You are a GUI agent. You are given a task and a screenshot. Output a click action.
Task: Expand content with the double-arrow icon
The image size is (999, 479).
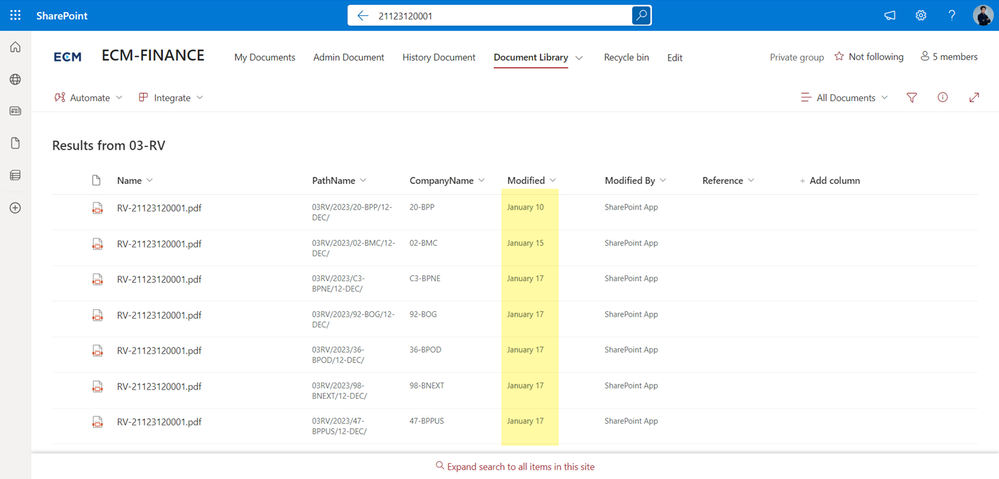(974, 97)
